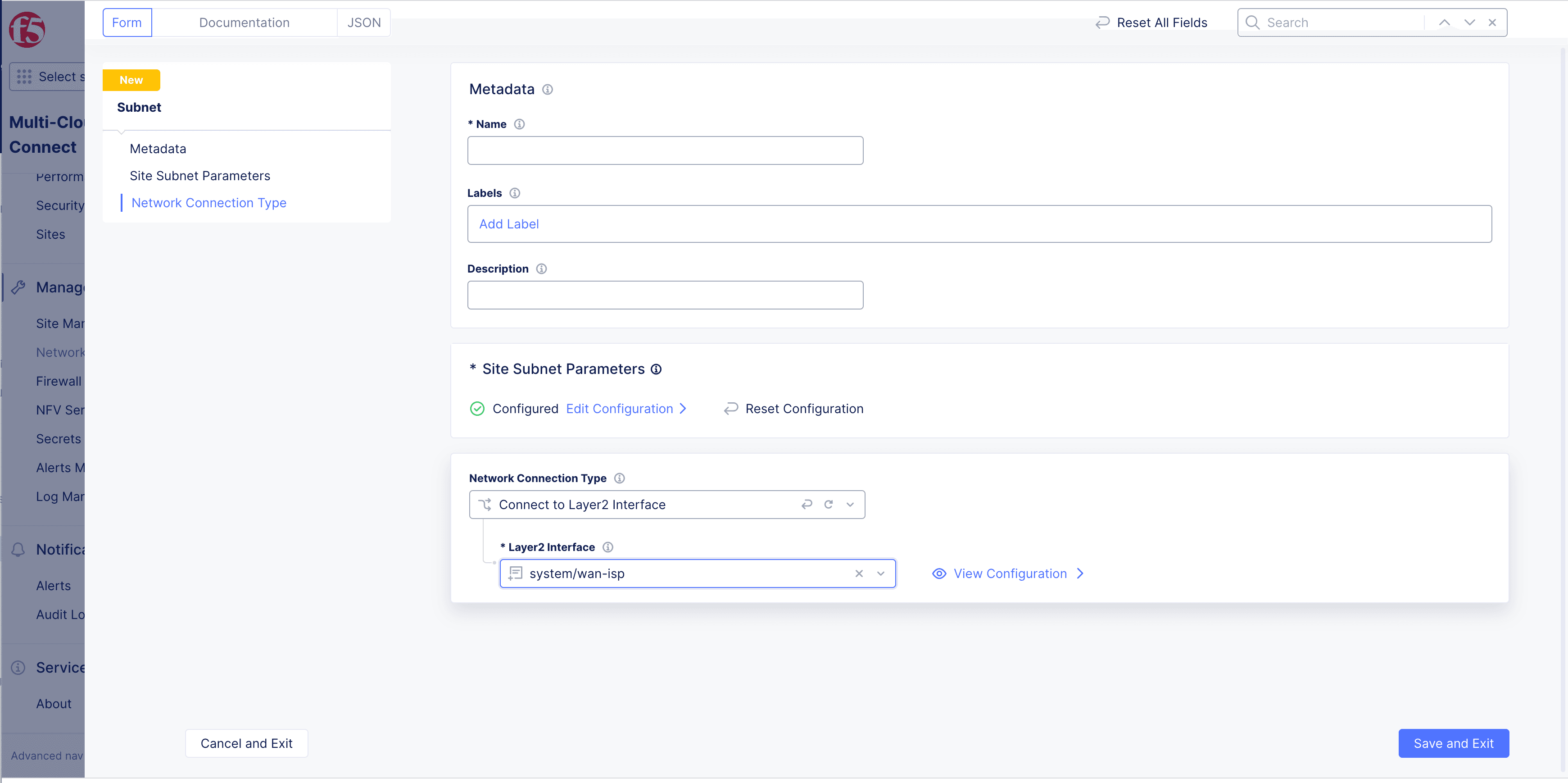
Task: Jump to next search result arrow
Action: coord(1469,23)
